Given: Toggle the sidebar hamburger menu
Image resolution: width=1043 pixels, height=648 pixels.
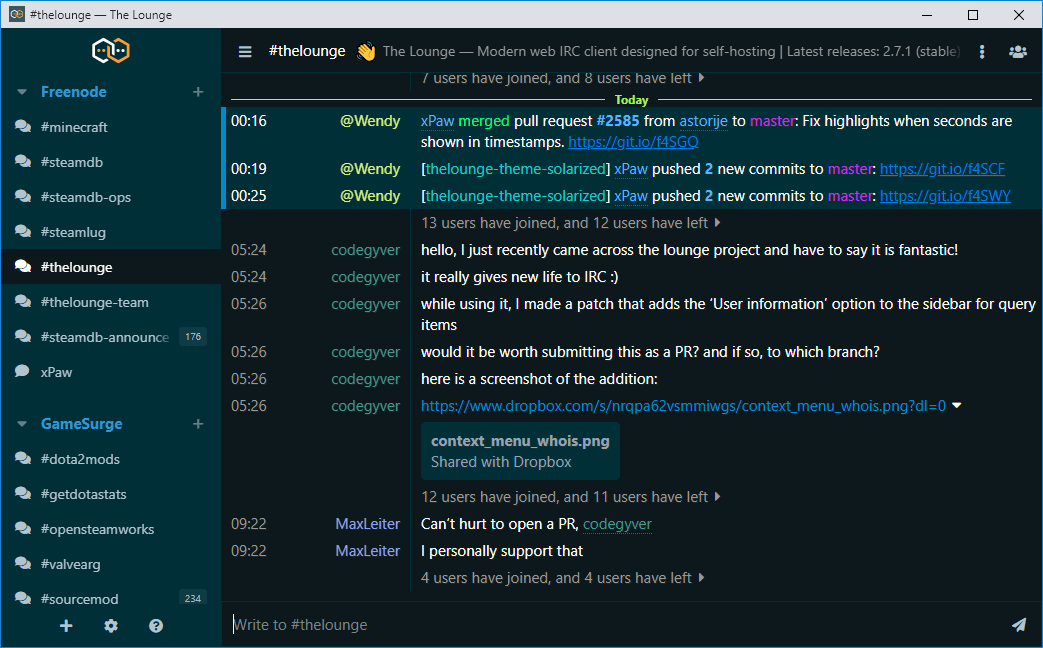Looking at the screenshot, I should tap(245, 52).
